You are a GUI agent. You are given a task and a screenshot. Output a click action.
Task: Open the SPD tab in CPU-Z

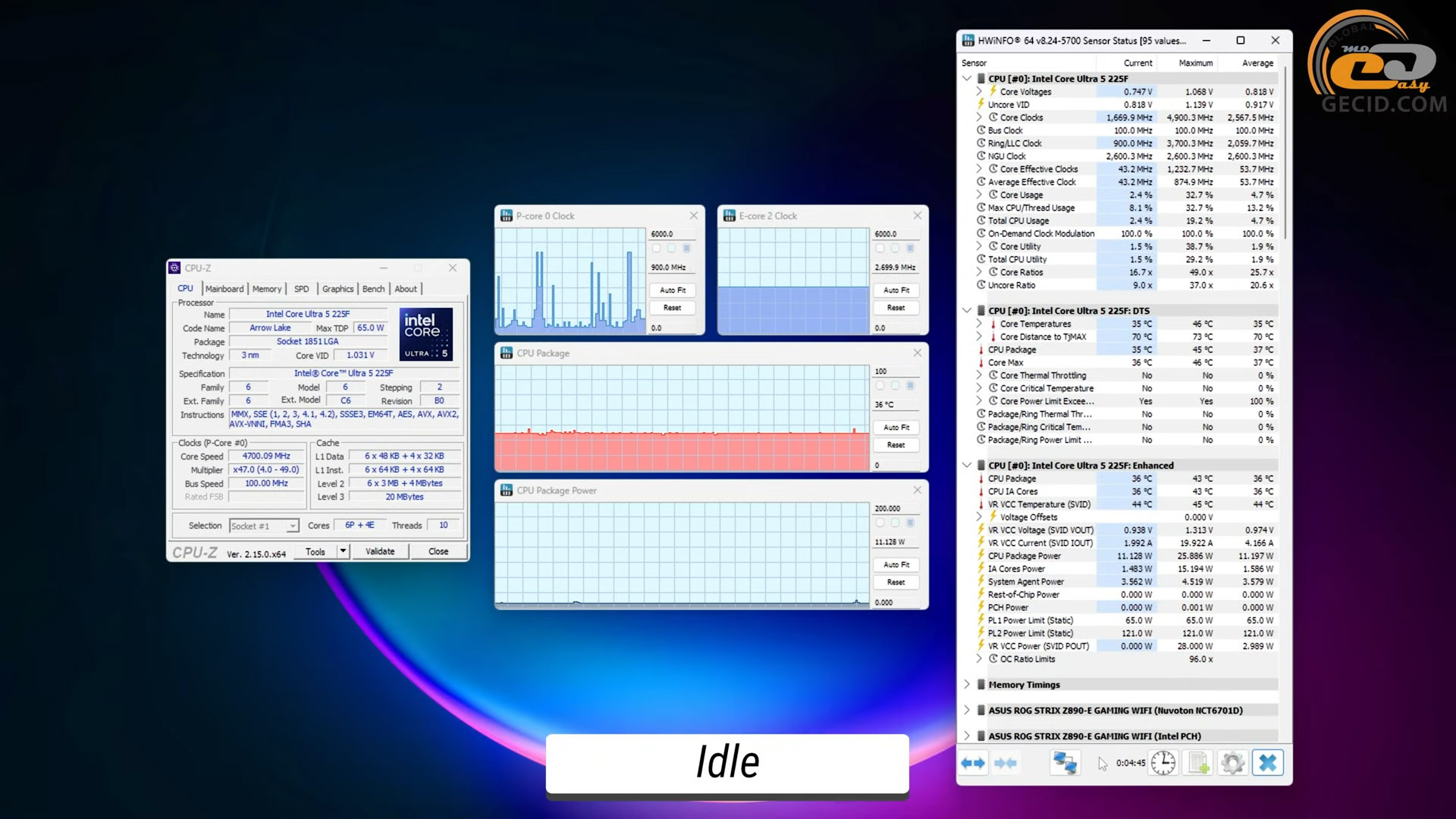301,289
